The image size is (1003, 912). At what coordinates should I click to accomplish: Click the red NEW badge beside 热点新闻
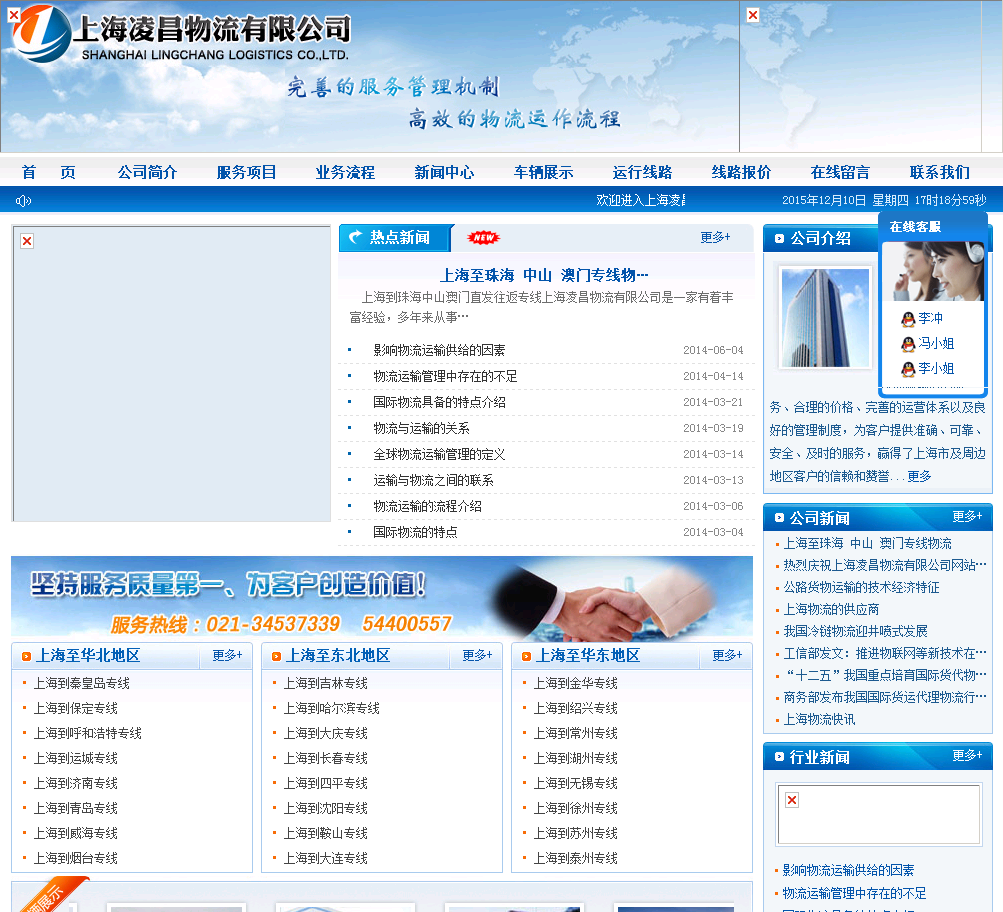click(484, 237)
